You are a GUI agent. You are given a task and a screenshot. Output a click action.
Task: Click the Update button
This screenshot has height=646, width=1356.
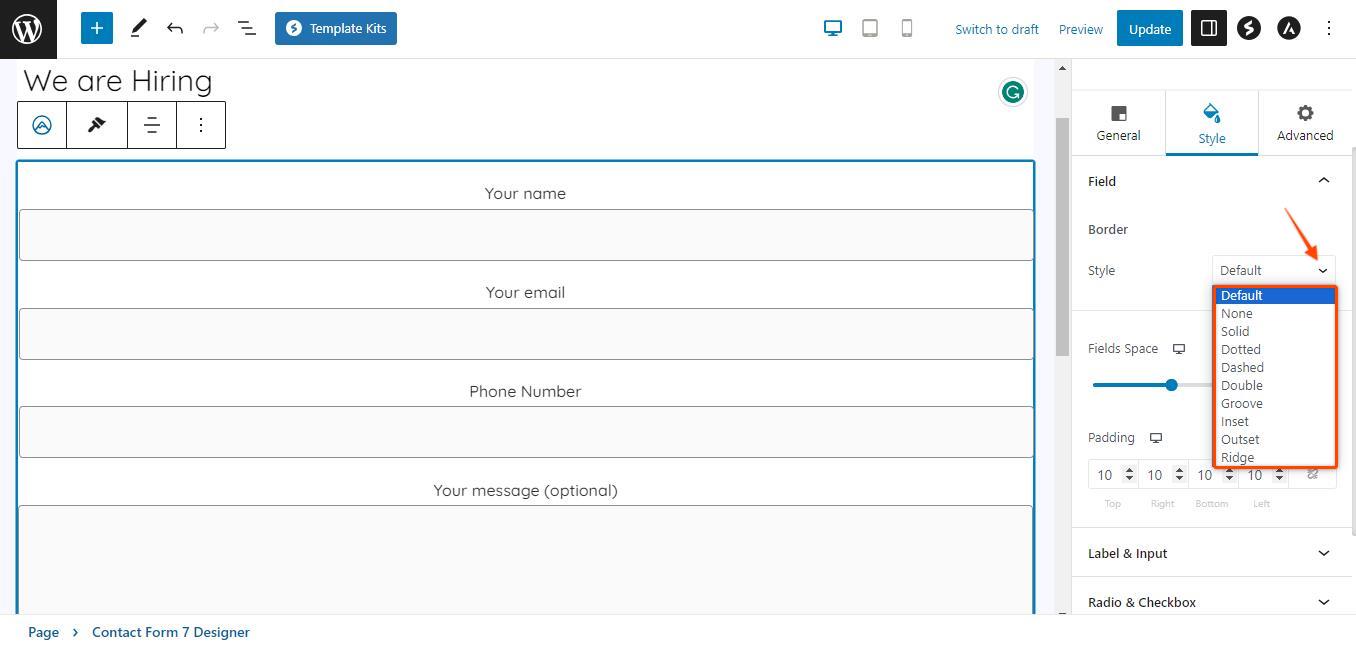click(1149, 29)
